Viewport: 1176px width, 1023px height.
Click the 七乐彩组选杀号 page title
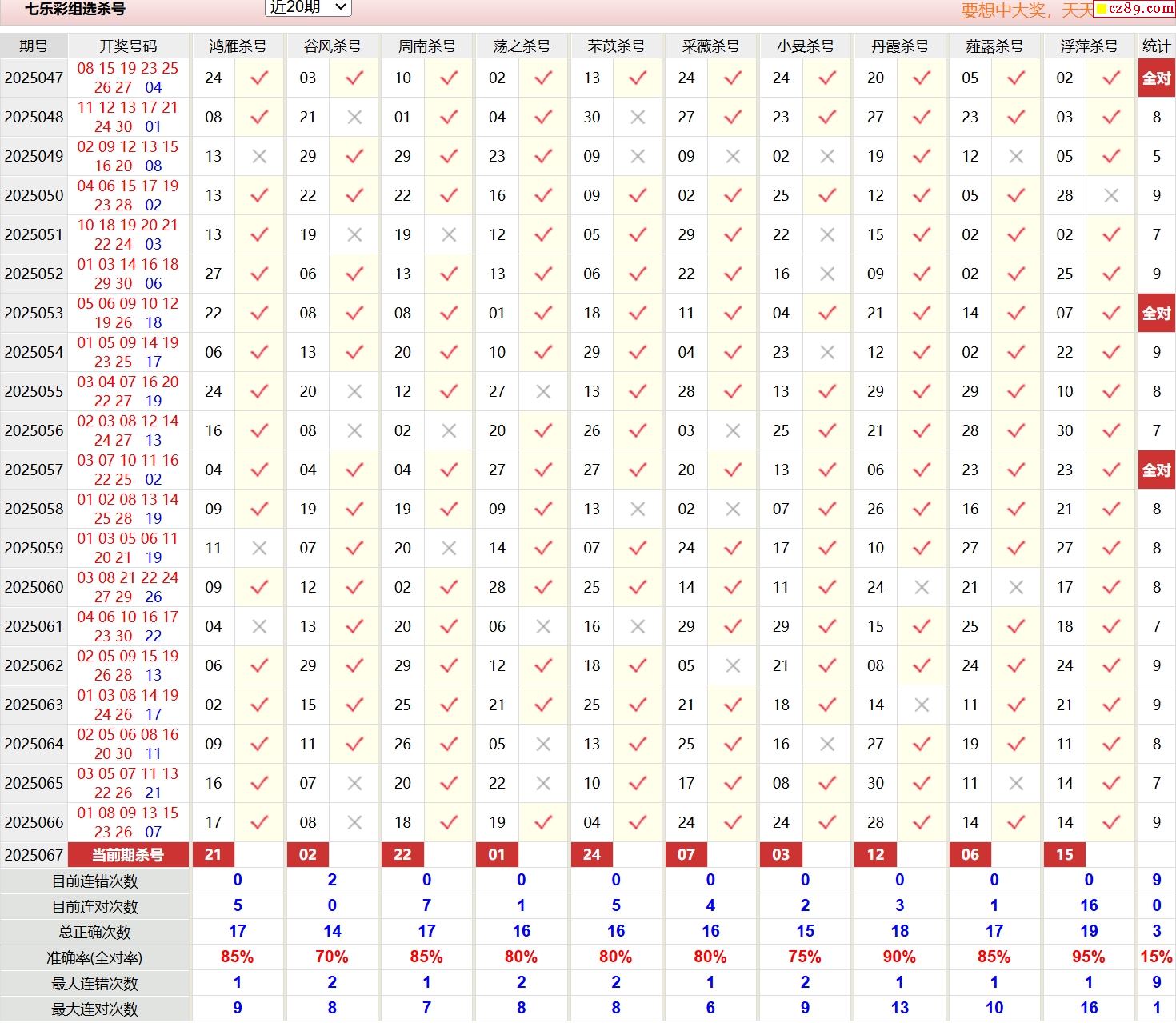(75, 10)
